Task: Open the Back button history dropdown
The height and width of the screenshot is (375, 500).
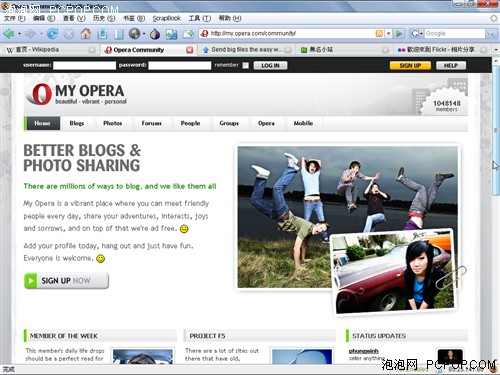Action: pos(19,34)
